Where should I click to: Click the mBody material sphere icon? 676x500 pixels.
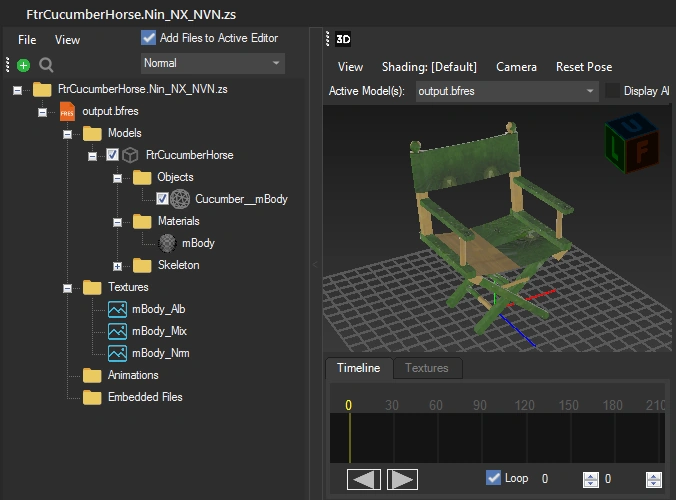pyautogui.click(x=168, y=243)
